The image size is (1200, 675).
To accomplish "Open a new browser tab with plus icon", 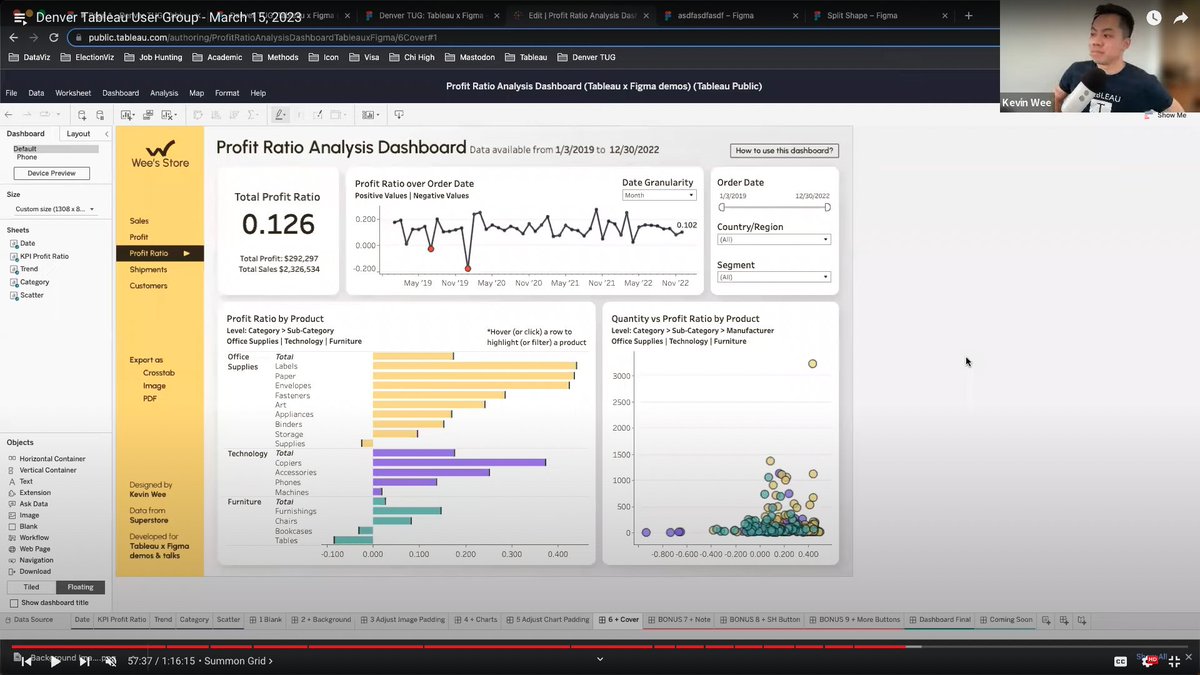I will point(968,16).
